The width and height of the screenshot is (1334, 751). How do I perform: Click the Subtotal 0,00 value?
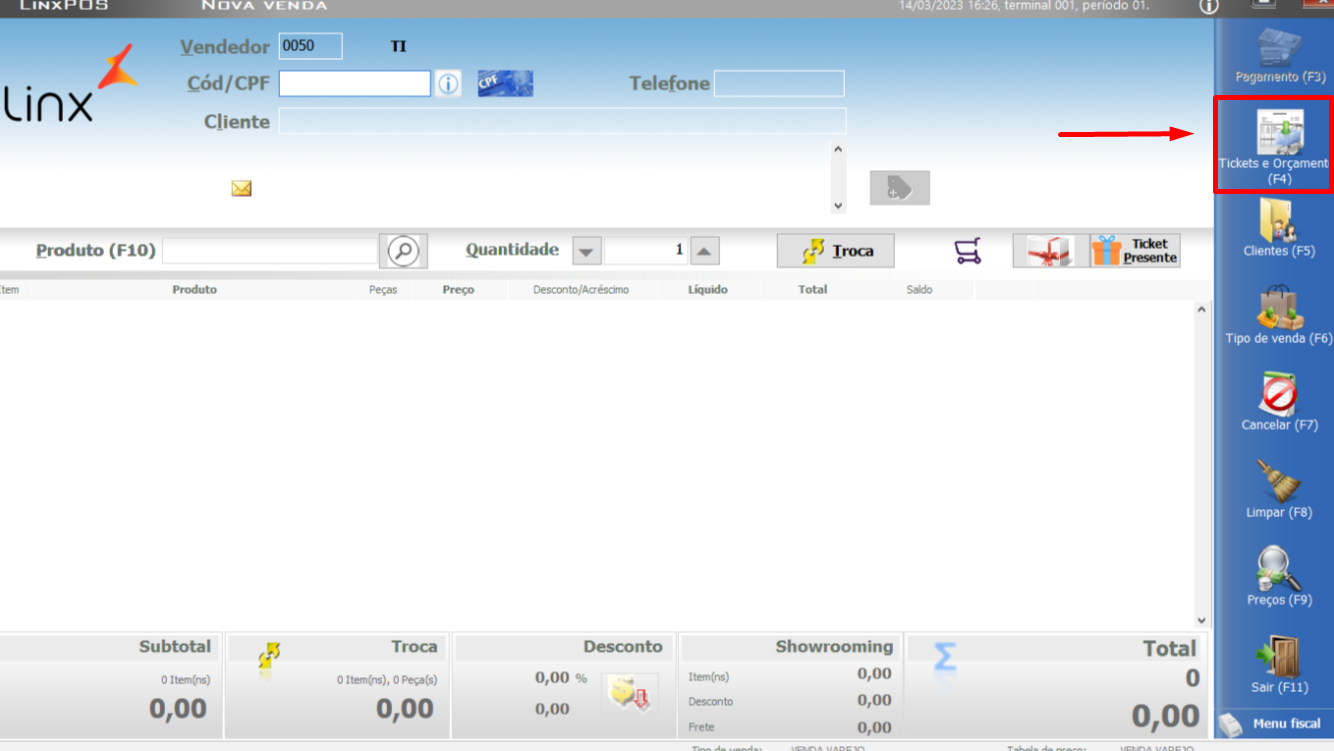click(178, 709)
